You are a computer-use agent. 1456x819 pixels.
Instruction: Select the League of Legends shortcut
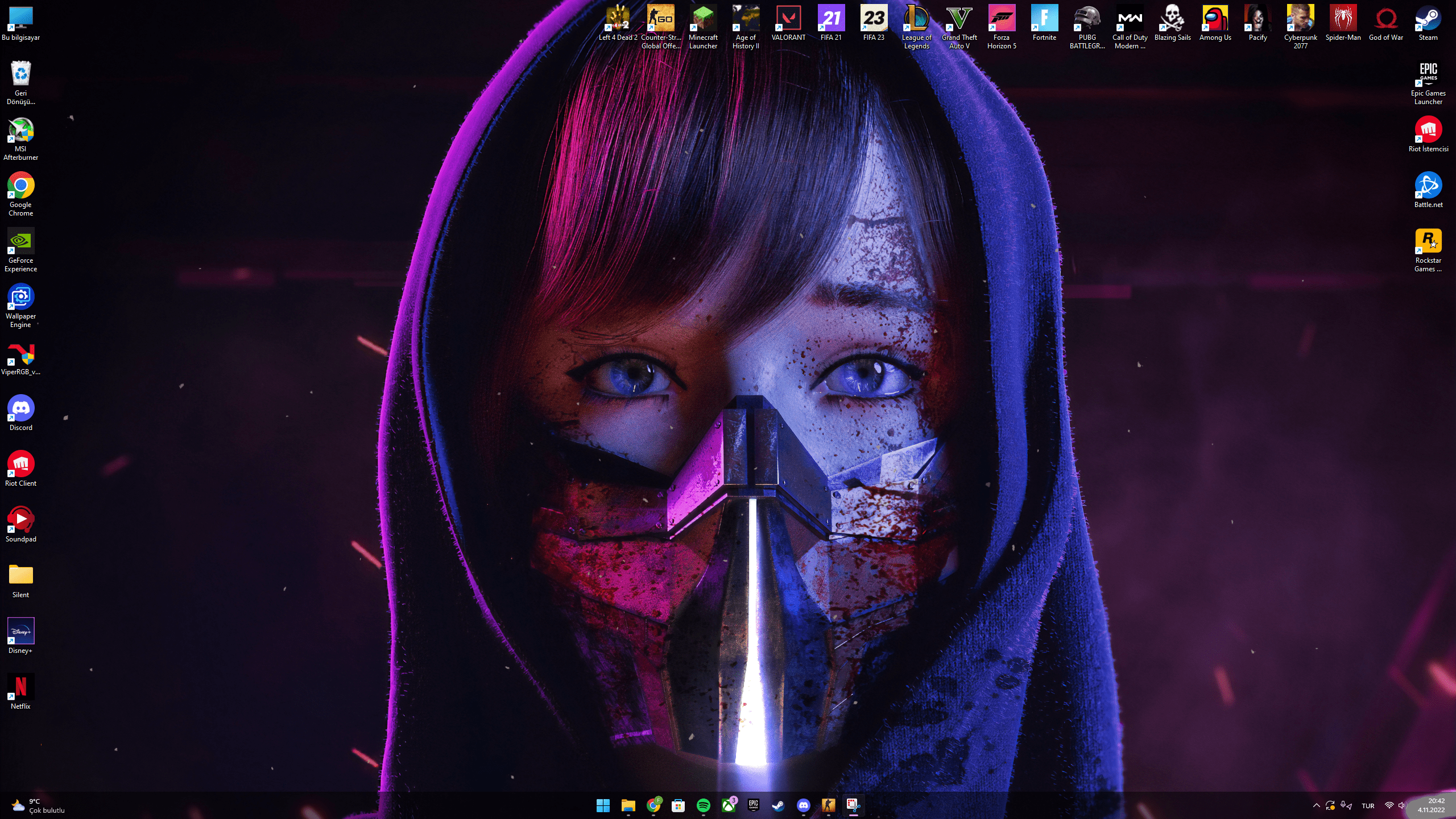tap(916, 27)
